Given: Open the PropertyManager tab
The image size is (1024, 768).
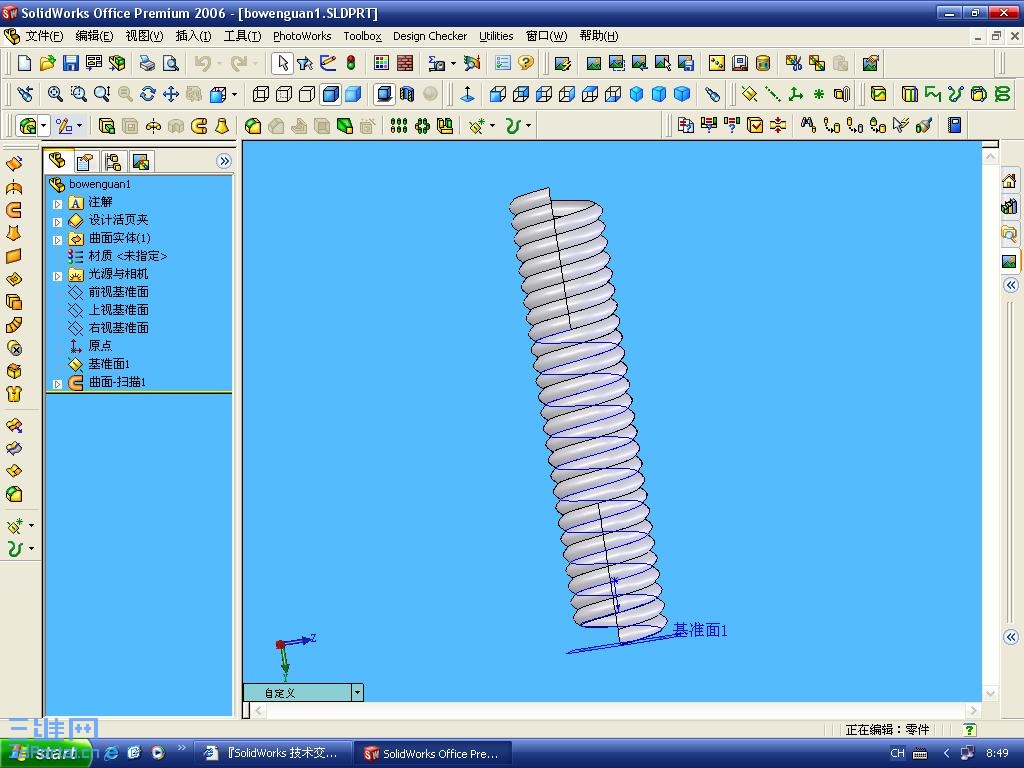Looking at the screenshot, I should [85, 161].
